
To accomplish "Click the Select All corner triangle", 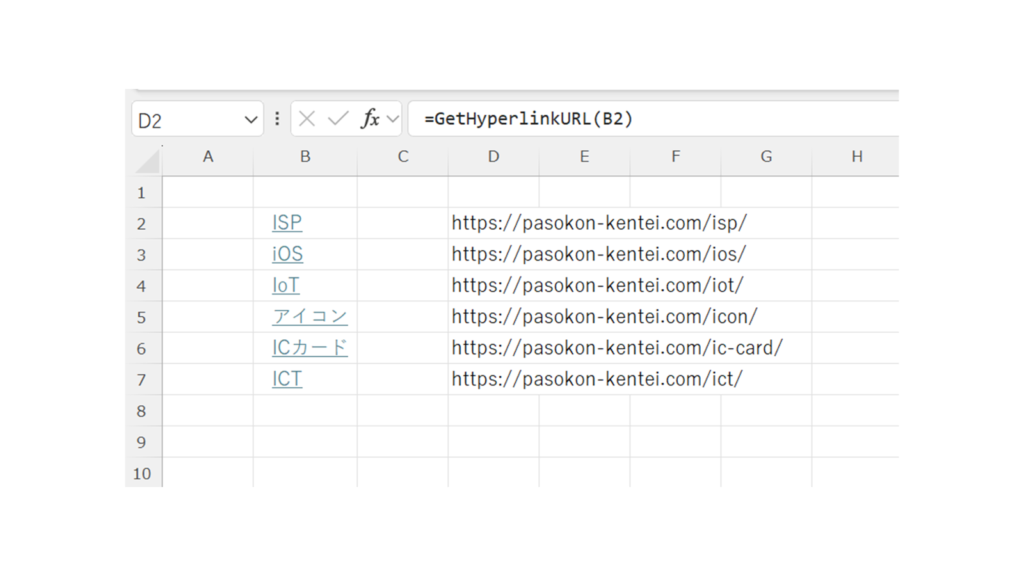I will pos(148,160).
